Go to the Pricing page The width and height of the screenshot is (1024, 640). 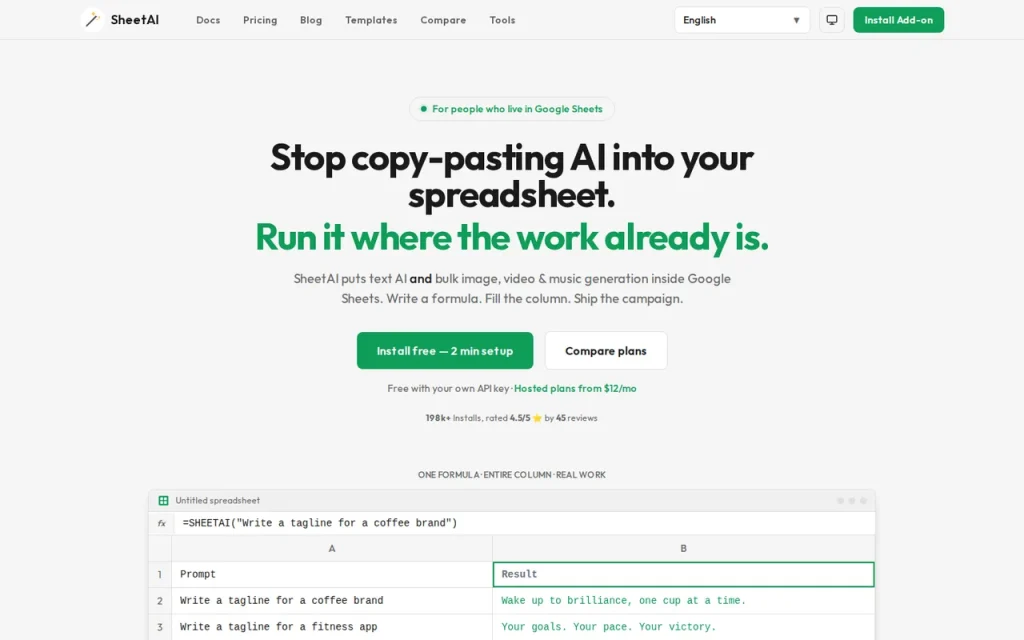coord(260,20)
